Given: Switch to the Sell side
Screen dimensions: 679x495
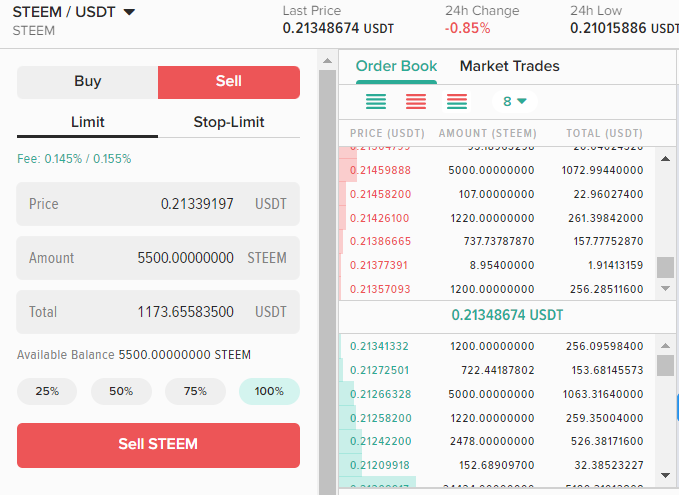Looking at the screenshot, I should (x=229, y=82).
